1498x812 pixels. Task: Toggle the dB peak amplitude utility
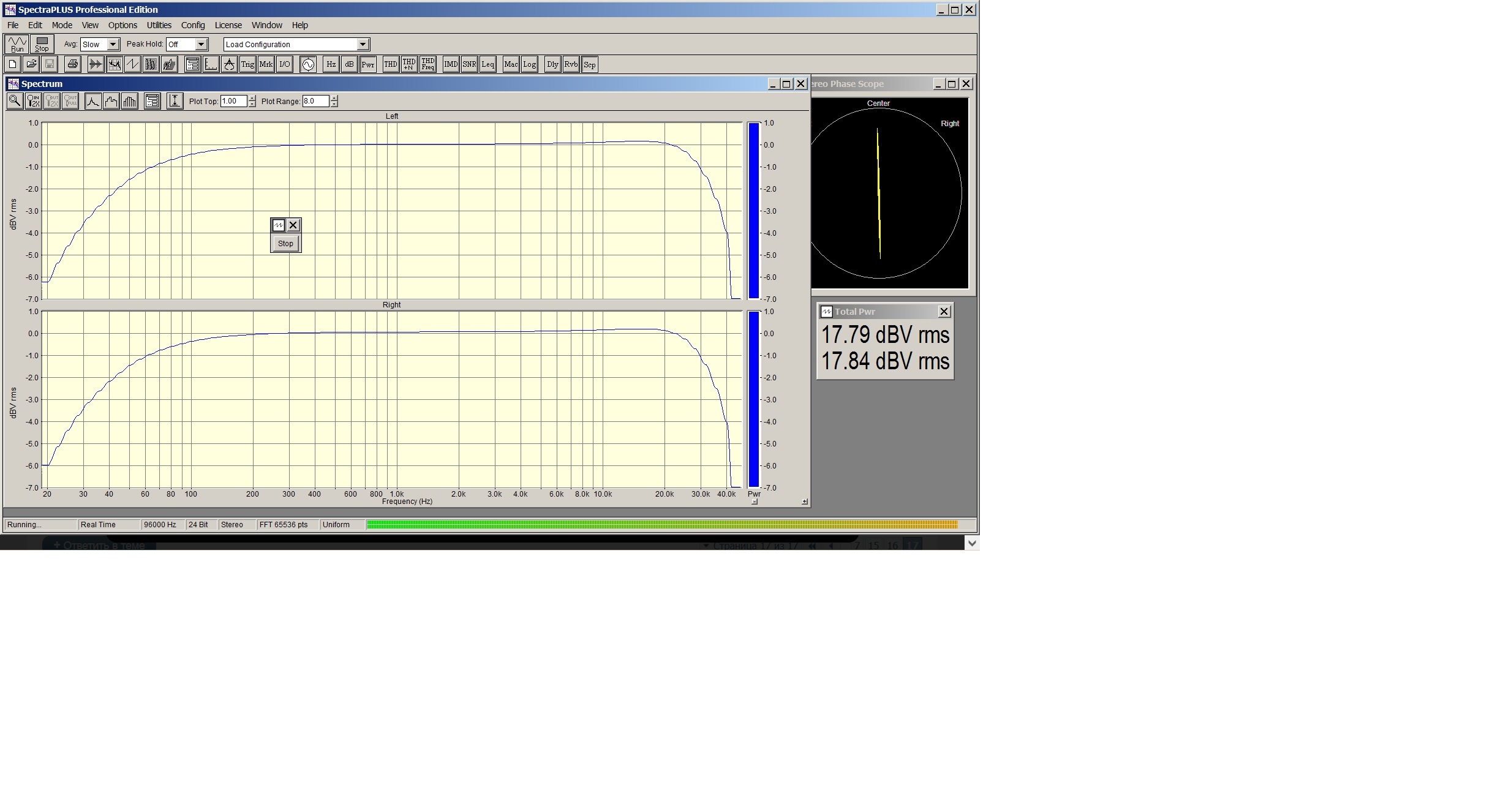[x=349, y=64]
